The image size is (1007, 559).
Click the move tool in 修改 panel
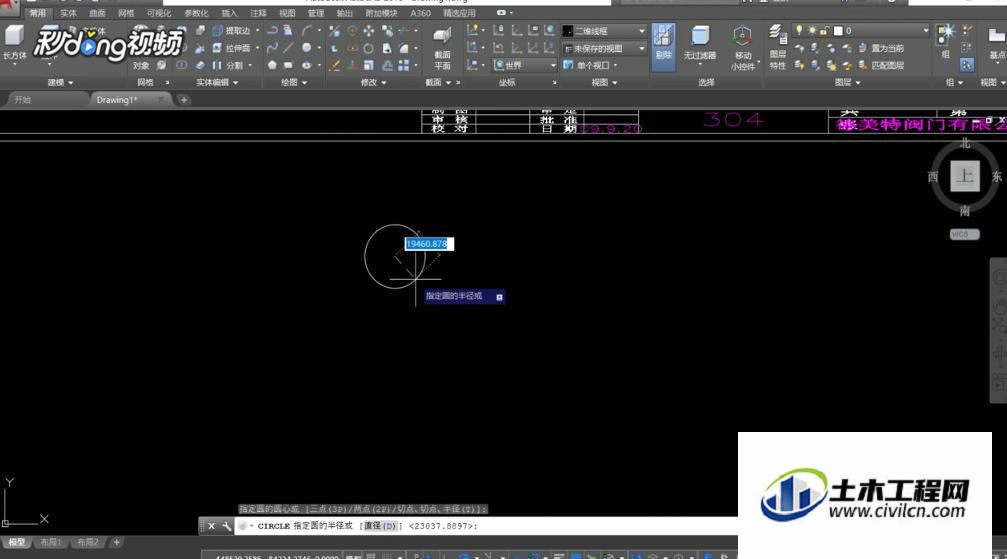point(369,30)
